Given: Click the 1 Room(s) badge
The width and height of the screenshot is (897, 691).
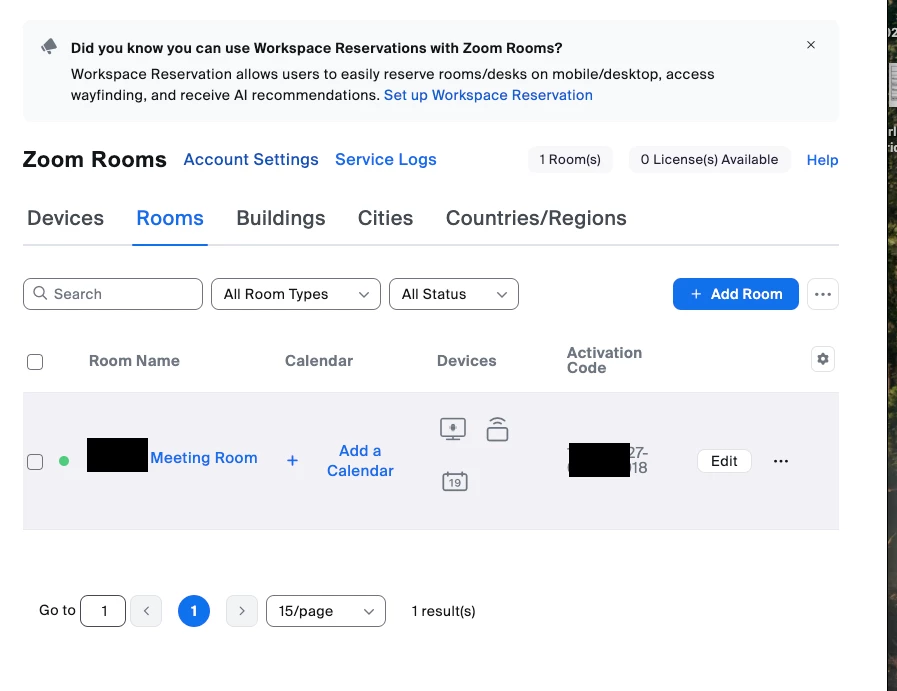Looking at the screenshot, I should 570,160.
